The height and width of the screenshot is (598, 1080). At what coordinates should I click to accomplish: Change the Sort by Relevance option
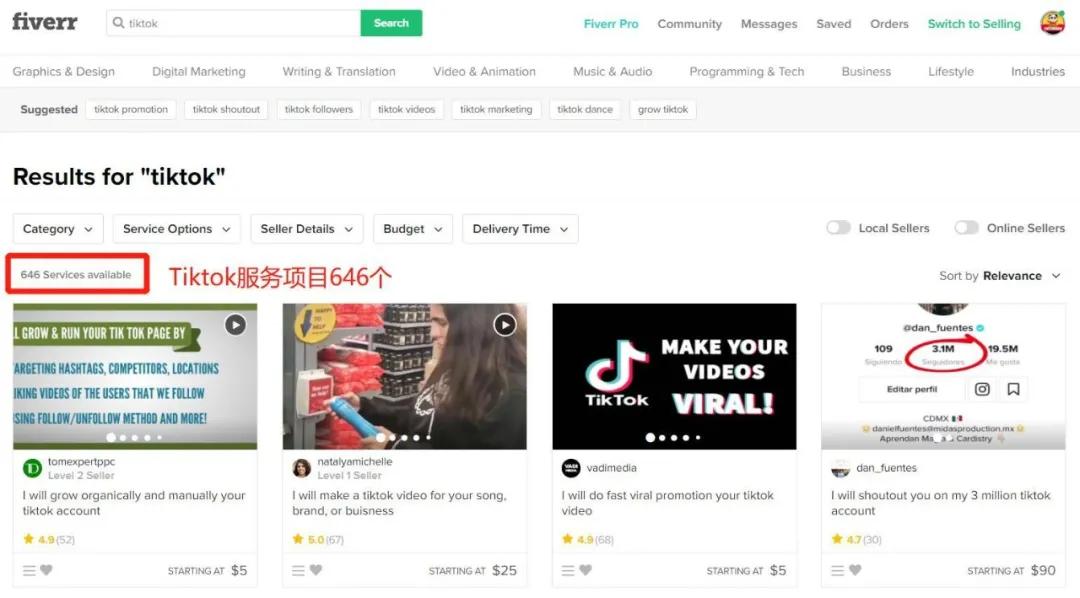pyautogui.click(x=1012, y=275)
